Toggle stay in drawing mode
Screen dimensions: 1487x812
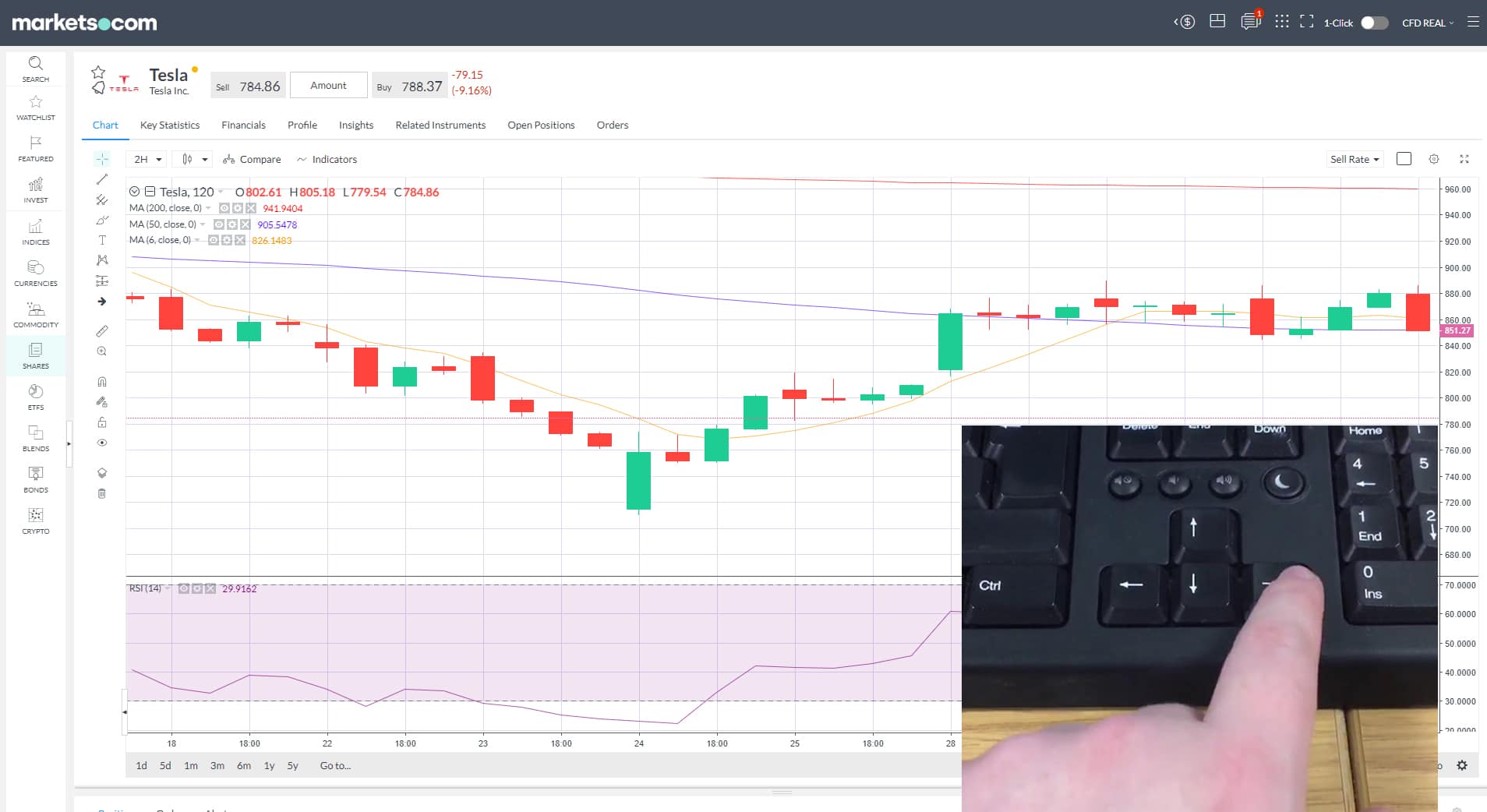(102, 402)
